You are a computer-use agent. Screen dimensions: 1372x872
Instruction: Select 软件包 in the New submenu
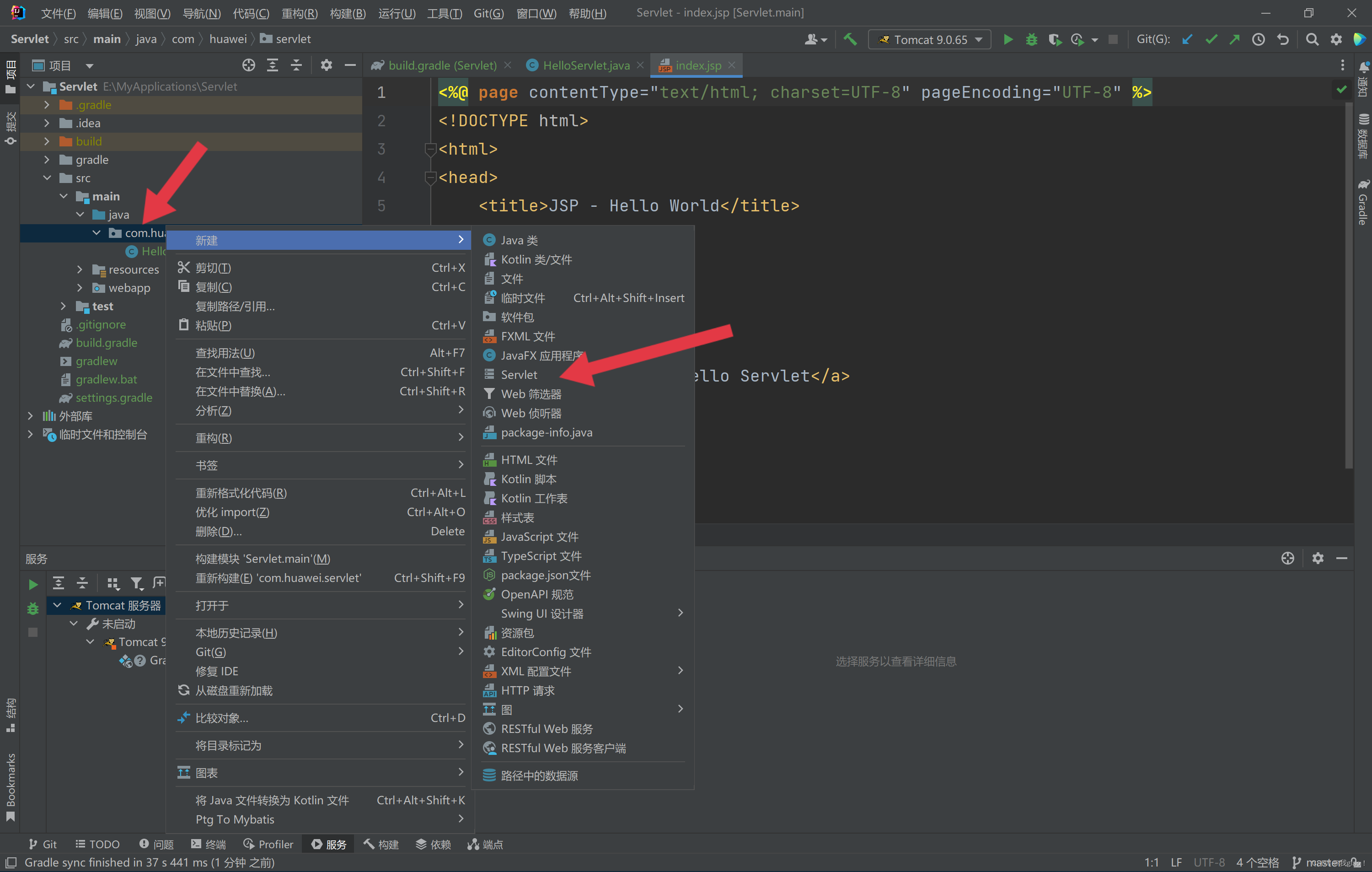[583, 317]
